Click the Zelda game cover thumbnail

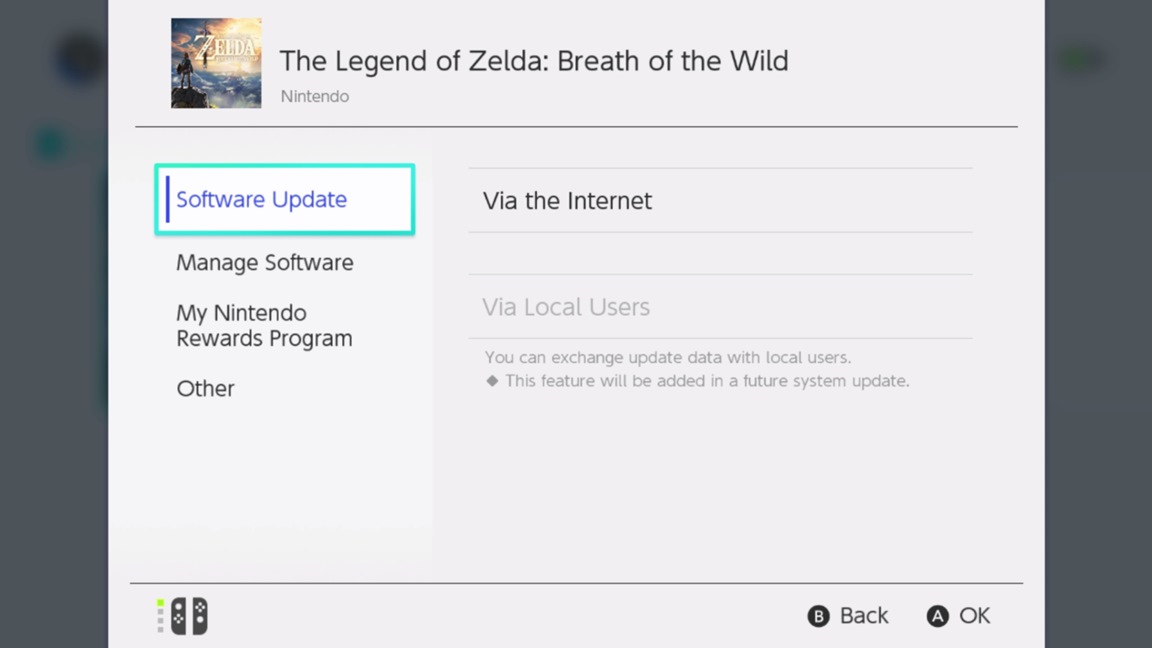216,63
